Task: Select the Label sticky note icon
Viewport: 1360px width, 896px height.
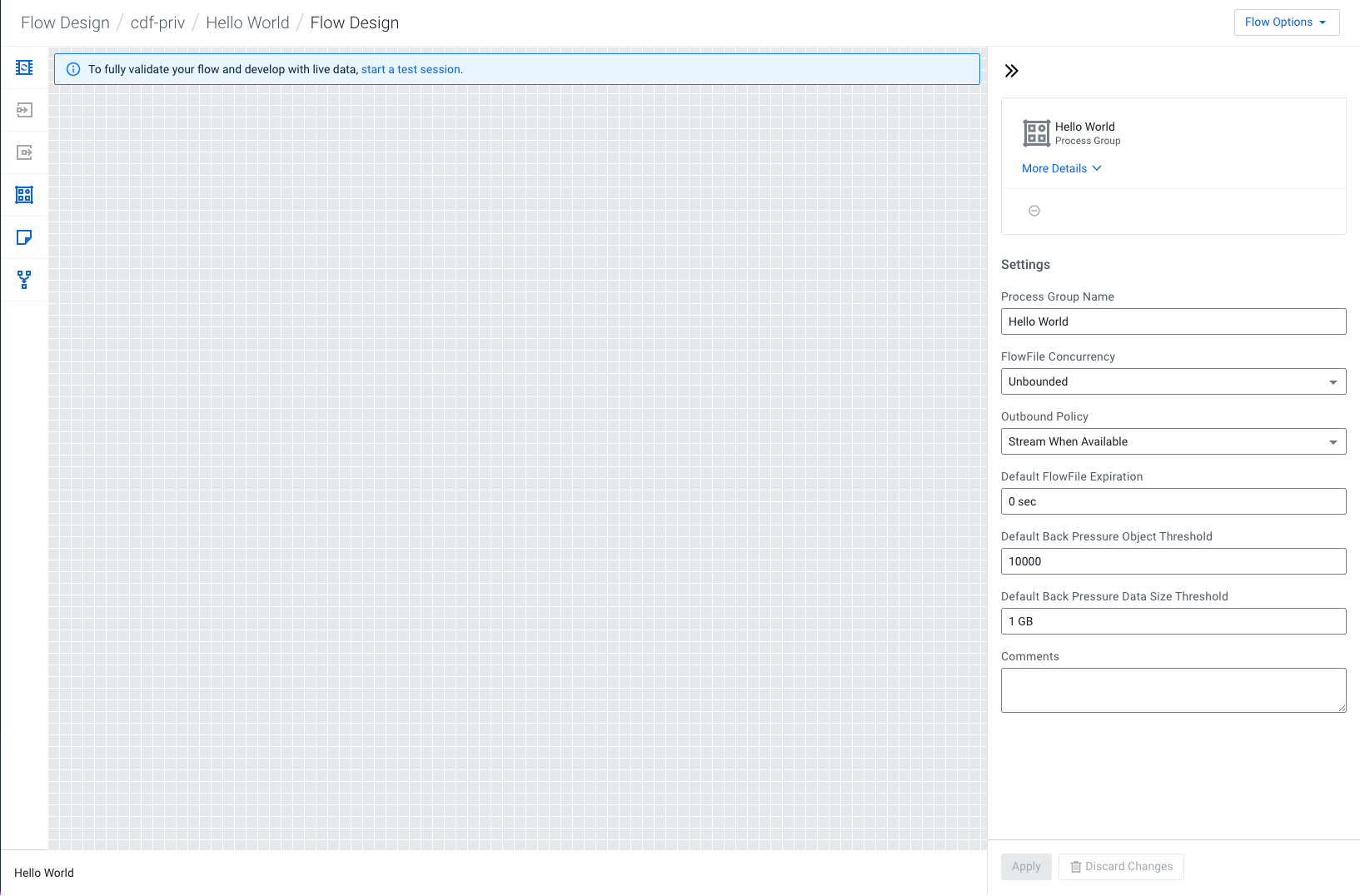Action: (24, 237)
